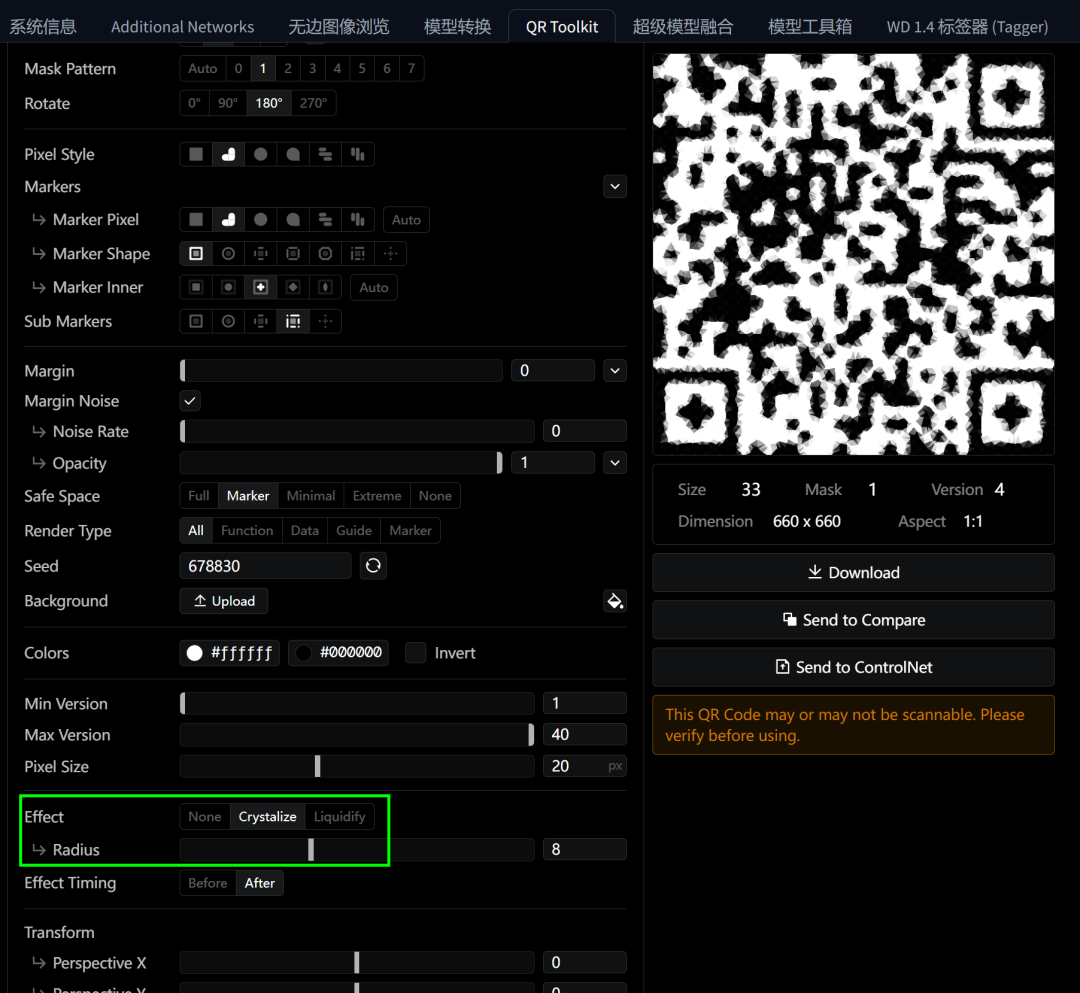Adjust Effect Radius slider handle
1080x993 pixels.
pos(311,850)
